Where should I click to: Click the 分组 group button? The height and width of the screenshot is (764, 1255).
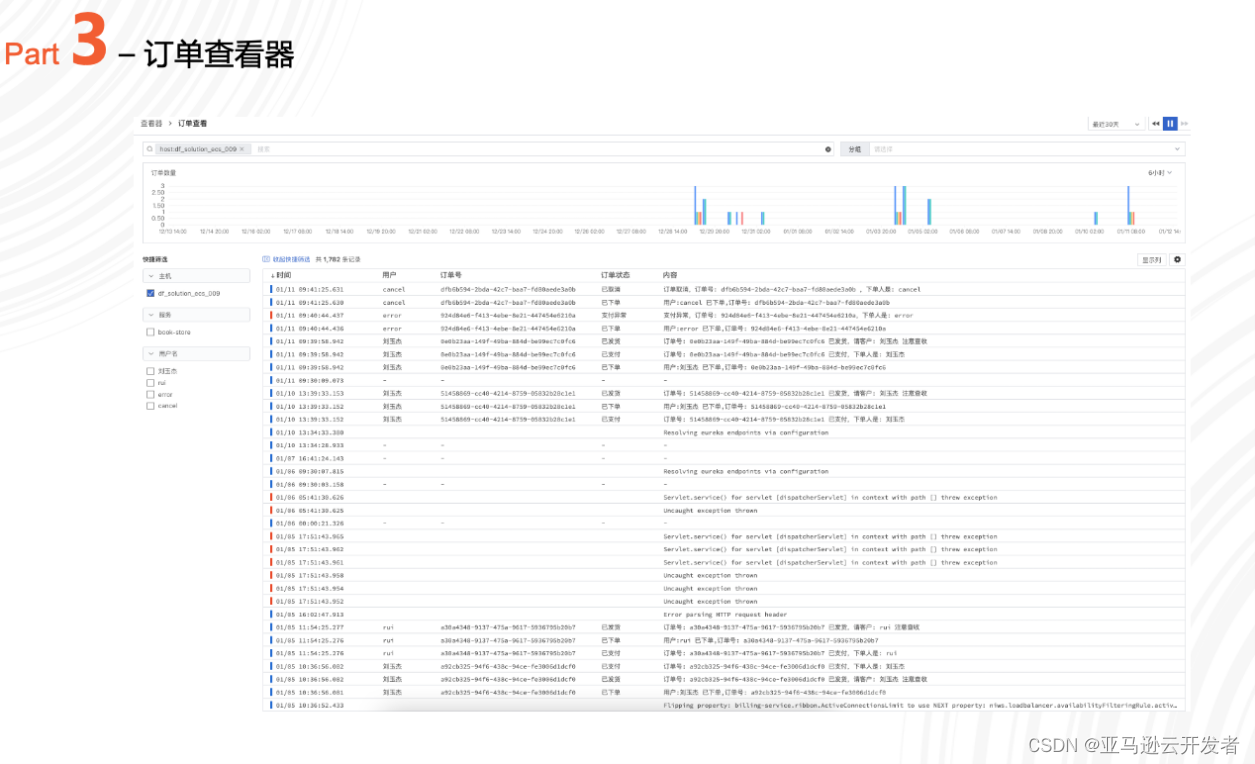click(854, 149)
